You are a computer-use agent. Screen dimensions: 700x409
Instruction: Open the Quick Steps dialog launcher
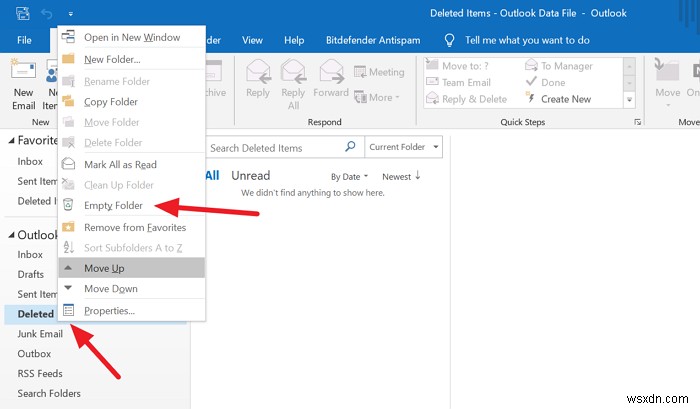pyautogui.click(x=638, y=122)
